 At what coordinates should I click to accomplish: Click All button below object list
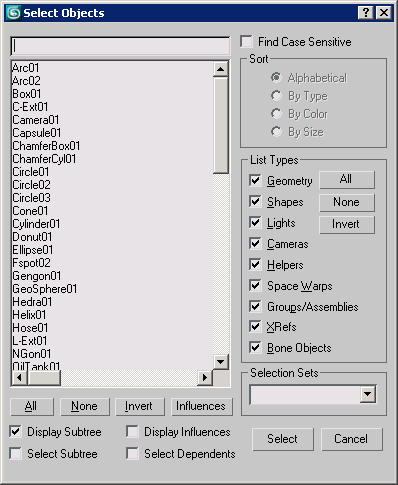[32, 407]
